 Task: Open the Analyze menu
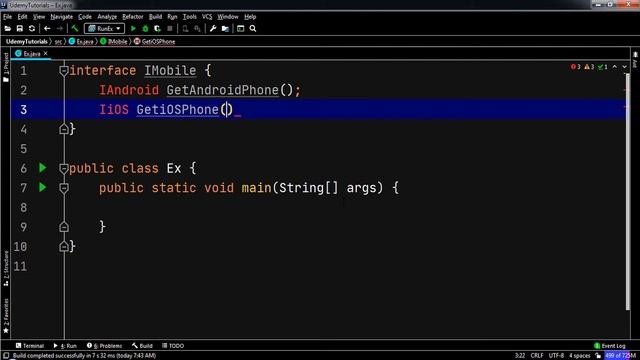pos(107,17)
